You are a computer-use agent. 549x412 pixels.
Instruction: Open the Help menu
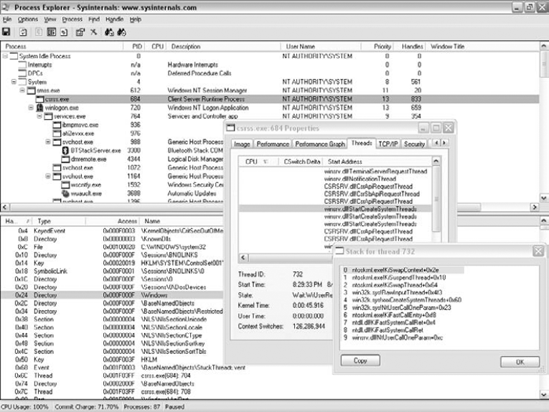coord(135,19)
